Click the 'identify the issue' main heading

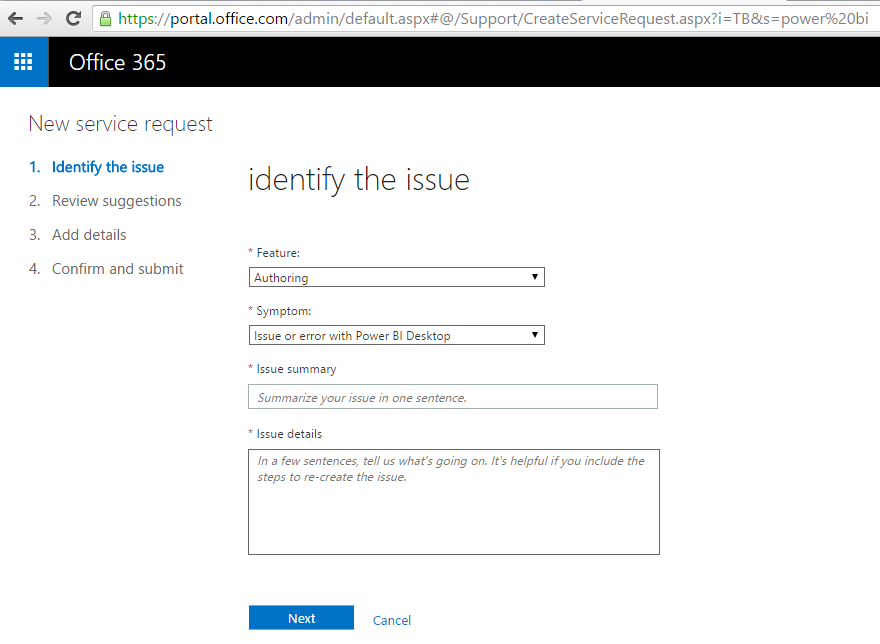(359, 180)
